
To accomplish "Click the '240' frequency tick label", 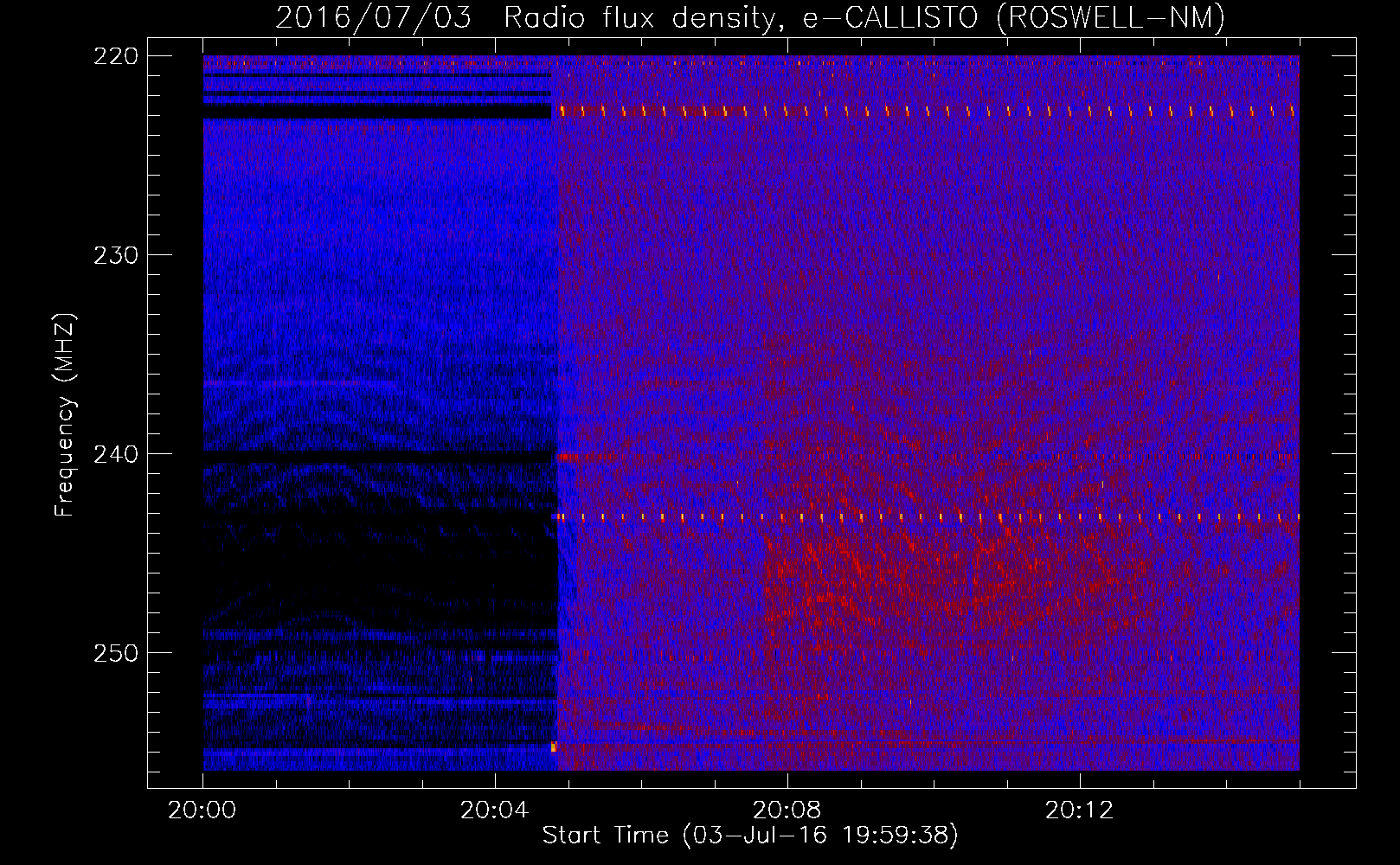I will click(115, 454).
